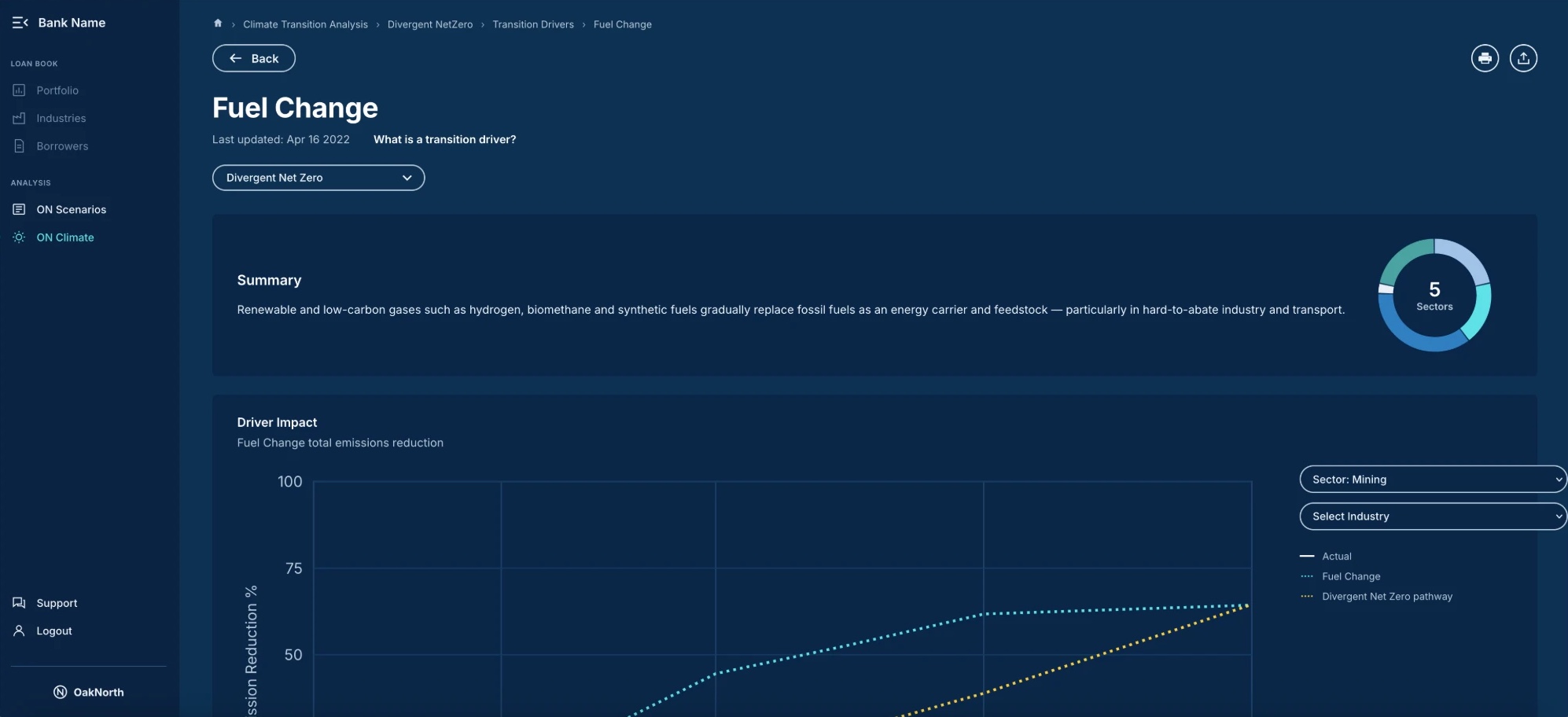Viewport: 1568px width, 717px height.
Task: Open 'What is a transition driver?' link
Action: pyautogui.click(x=444, y=139)
